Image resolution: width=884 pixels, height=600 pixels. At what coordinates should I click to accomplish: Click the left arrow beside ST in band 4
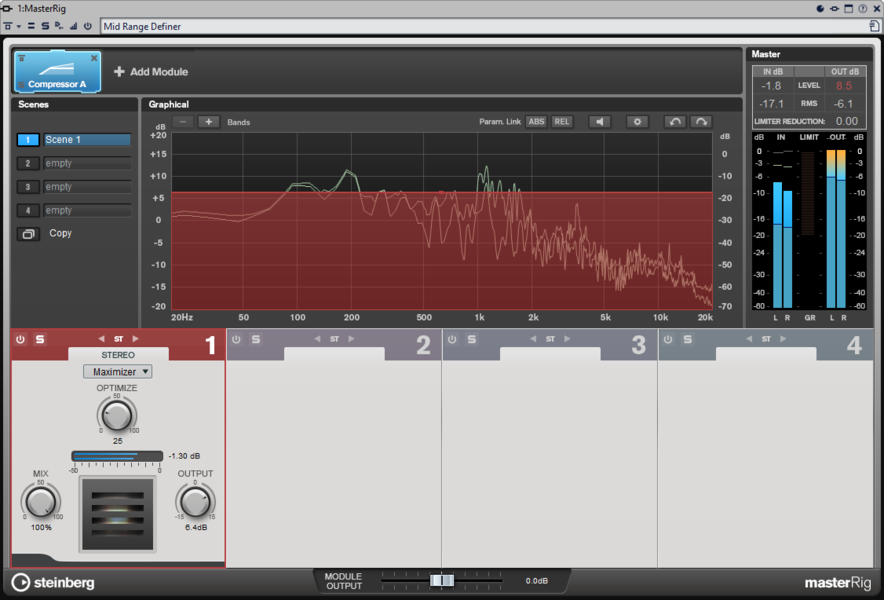coord(749,339)
